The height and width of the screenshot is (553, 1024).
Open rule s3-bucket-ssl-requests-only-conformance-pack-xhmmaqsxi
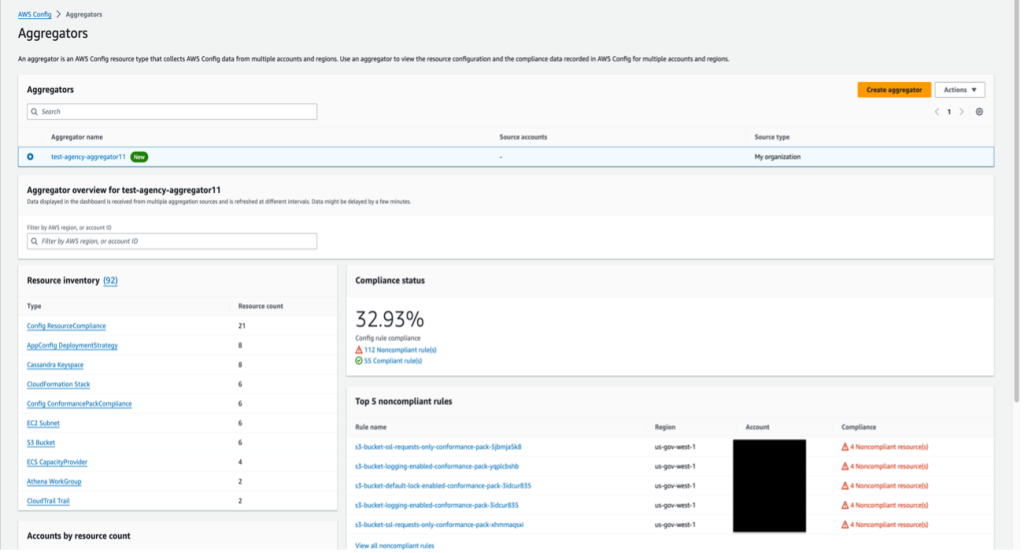tap(440, 525)
